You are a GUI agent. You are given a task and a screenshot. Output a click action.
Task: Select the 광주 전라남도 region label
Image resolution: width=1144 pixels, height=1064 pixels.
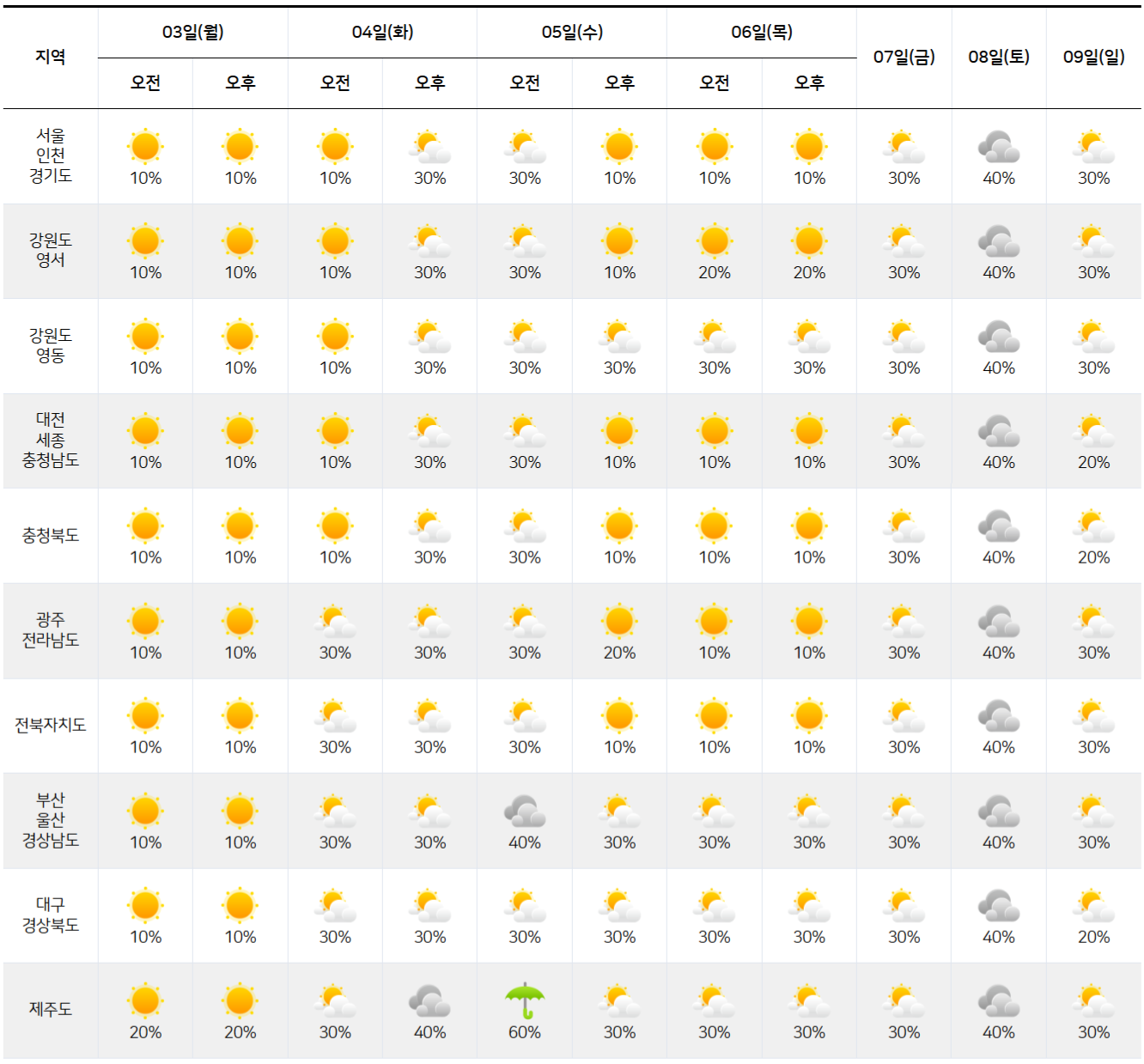(51, 629)
